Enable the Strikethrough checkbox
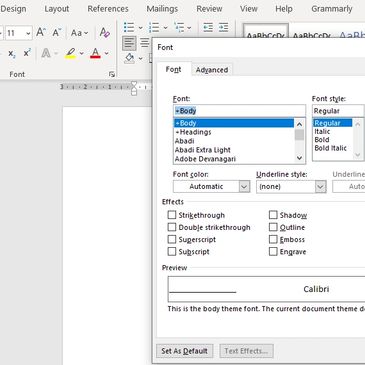This screenshot has width=365, height=365. tap(172, 215)
